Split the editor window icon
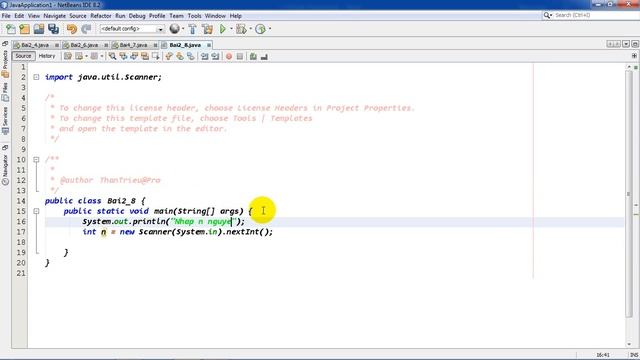Screen dimensions: 640x360 pos(634,56)
